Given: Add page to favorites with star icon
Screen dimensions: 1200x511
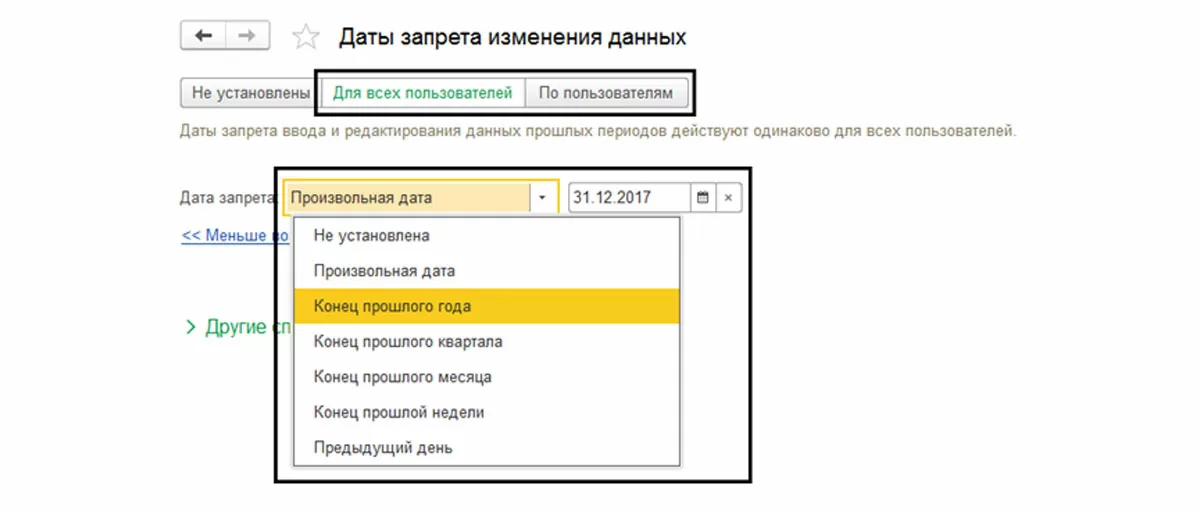Looking at the screenshot, I should click(305, 37).
